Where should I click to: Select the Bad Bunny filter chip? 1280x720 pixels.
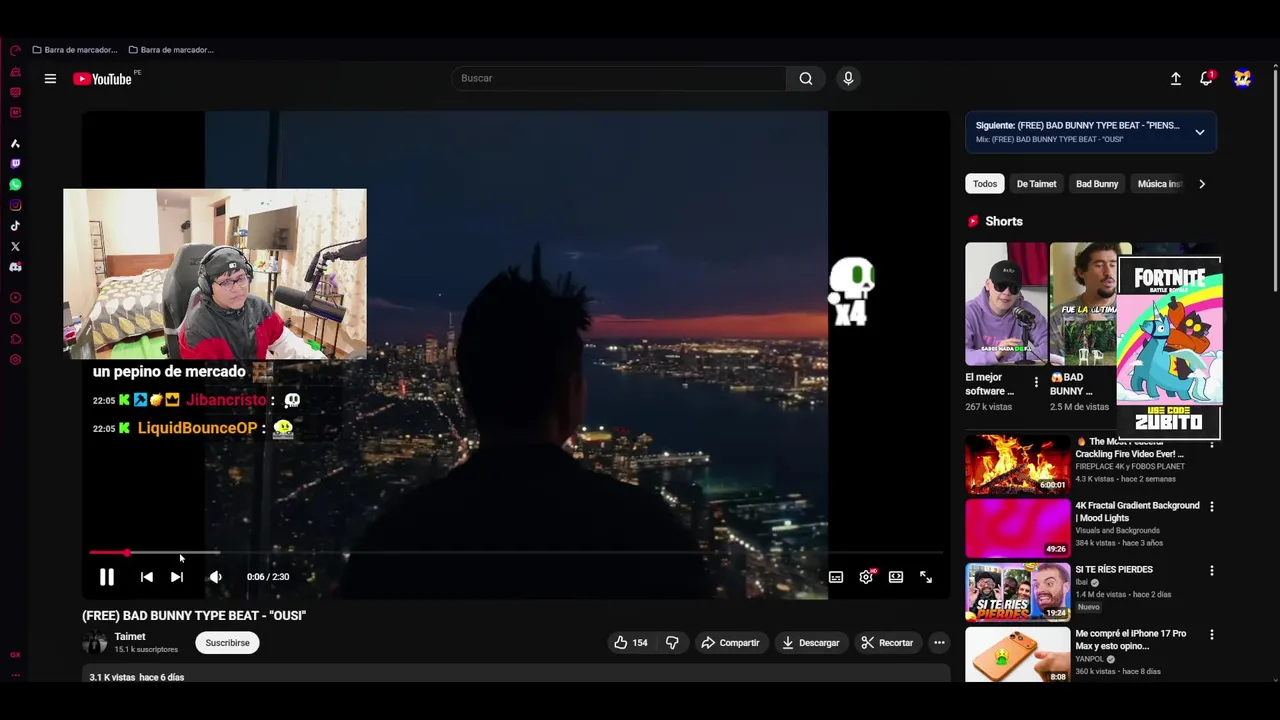[x=1097, y=184]
